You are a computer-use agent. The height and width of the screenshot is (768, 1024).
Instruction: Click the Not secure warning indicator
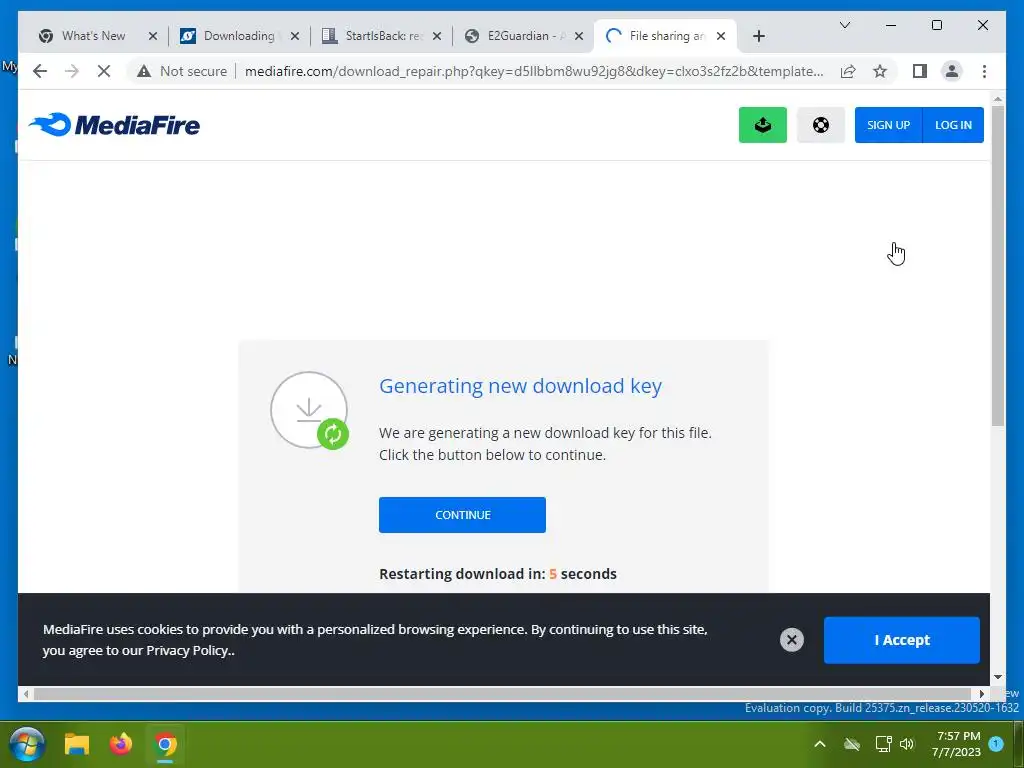point(182,71)
